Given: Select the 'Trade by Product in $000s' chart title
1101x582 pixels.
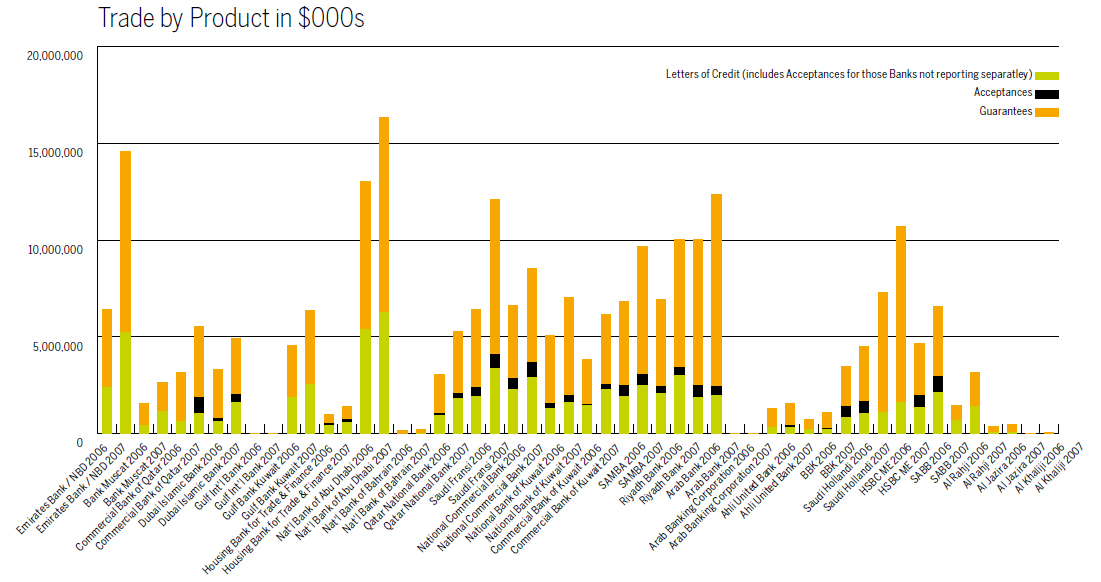Looking at the screenshot, I should (x=231, y=18).
